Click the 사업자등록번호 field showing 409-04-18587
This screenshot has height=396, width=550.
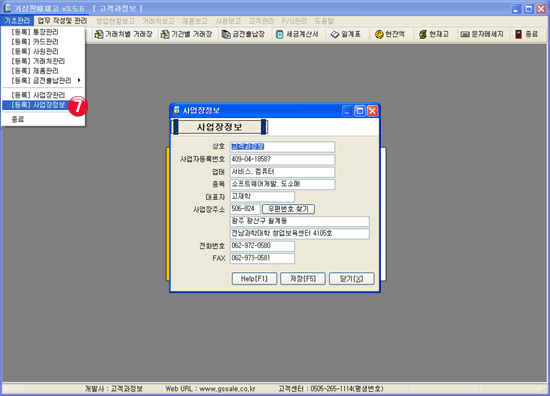click(282, 159)
